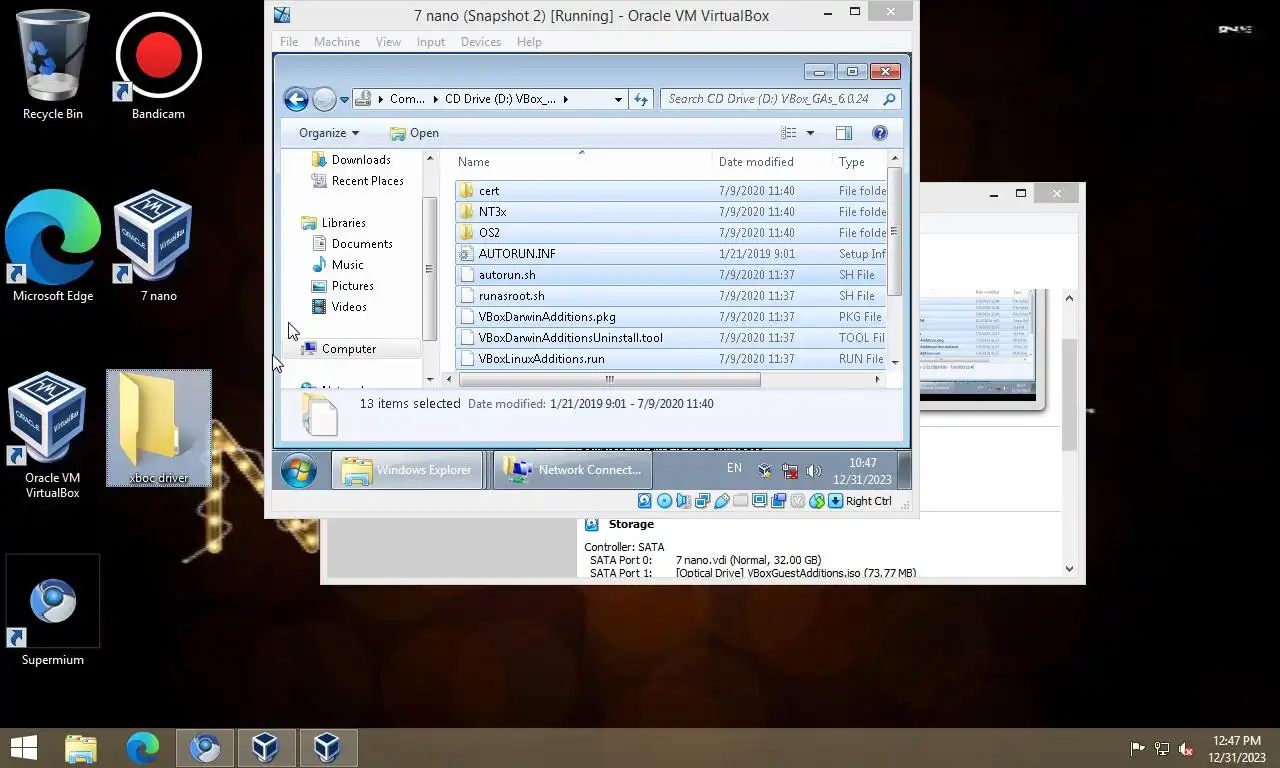Click the Explorer Back navigation arrow
The height and width of the screenshot is (768, 1280).
[296, 99]
